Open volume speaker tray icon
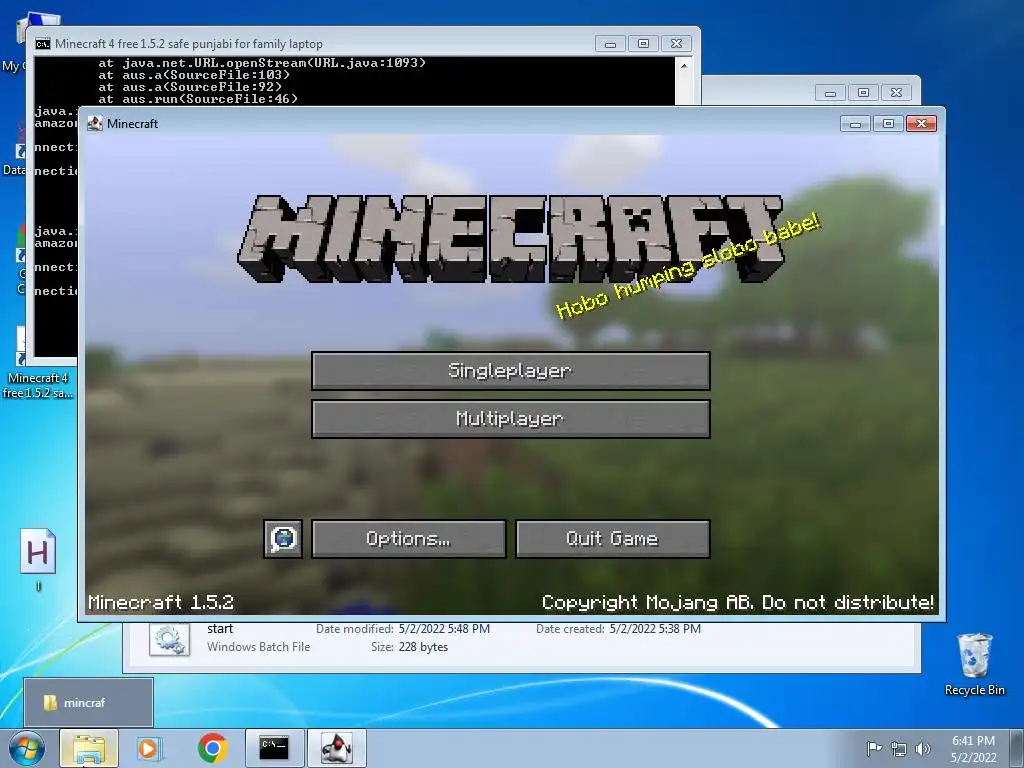Image resolution: width=1024 pixels, height=768 pixels. 923,748
